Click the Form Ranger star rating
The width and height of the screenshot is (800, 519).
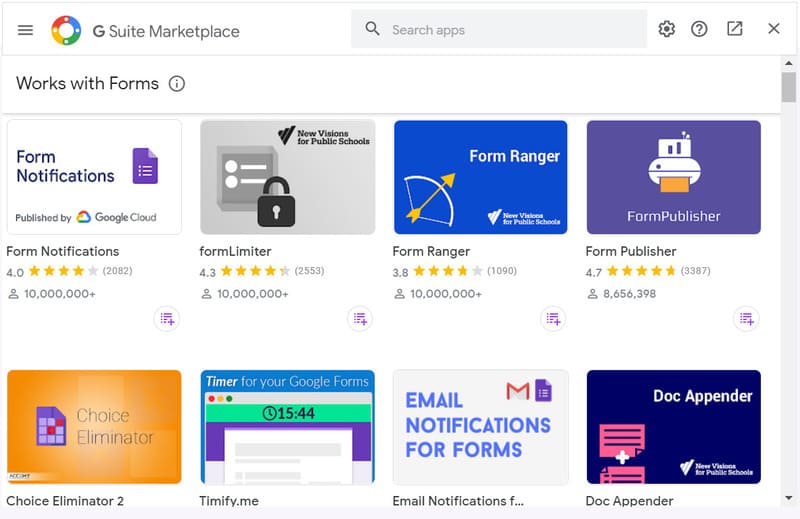[448, 271]
